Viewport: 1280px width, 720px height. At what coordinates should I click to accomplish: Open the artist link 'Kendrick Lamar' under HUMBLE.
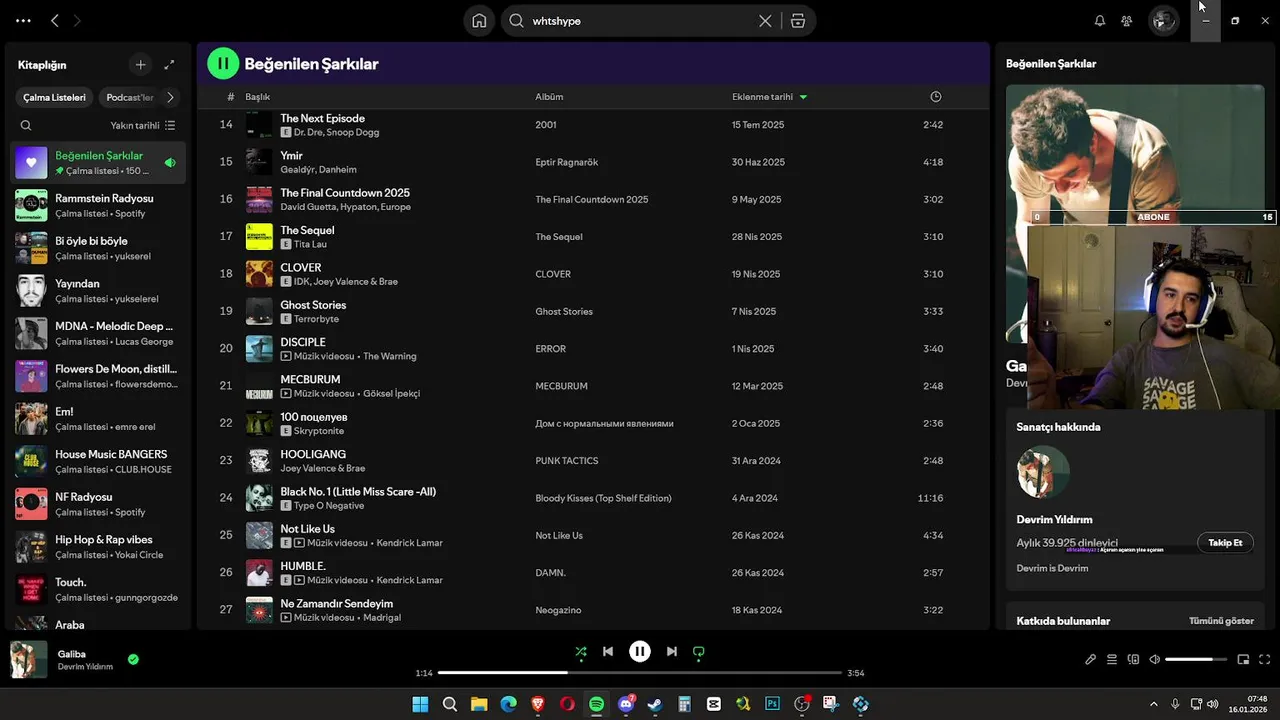409,580
